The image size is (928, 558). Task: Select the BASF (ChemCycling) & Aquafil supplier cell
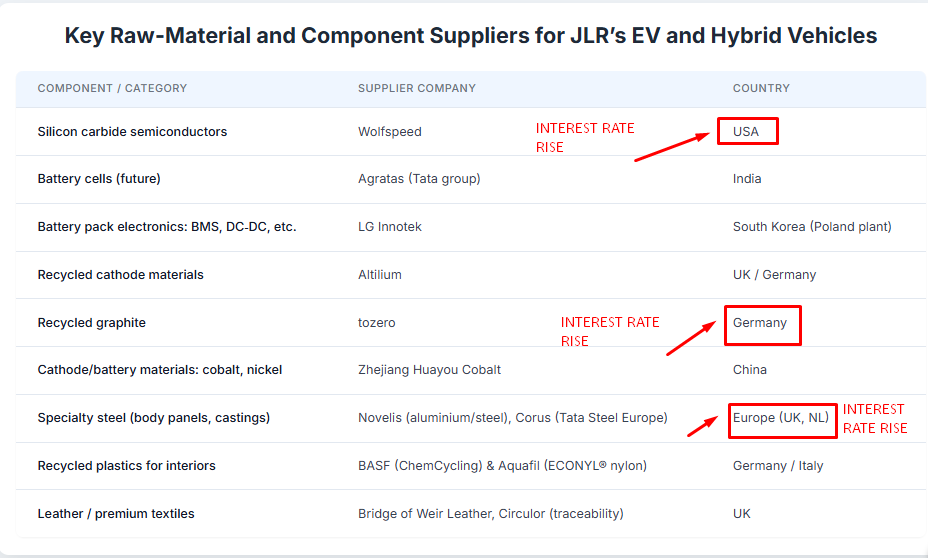click(x=502, y=466)
